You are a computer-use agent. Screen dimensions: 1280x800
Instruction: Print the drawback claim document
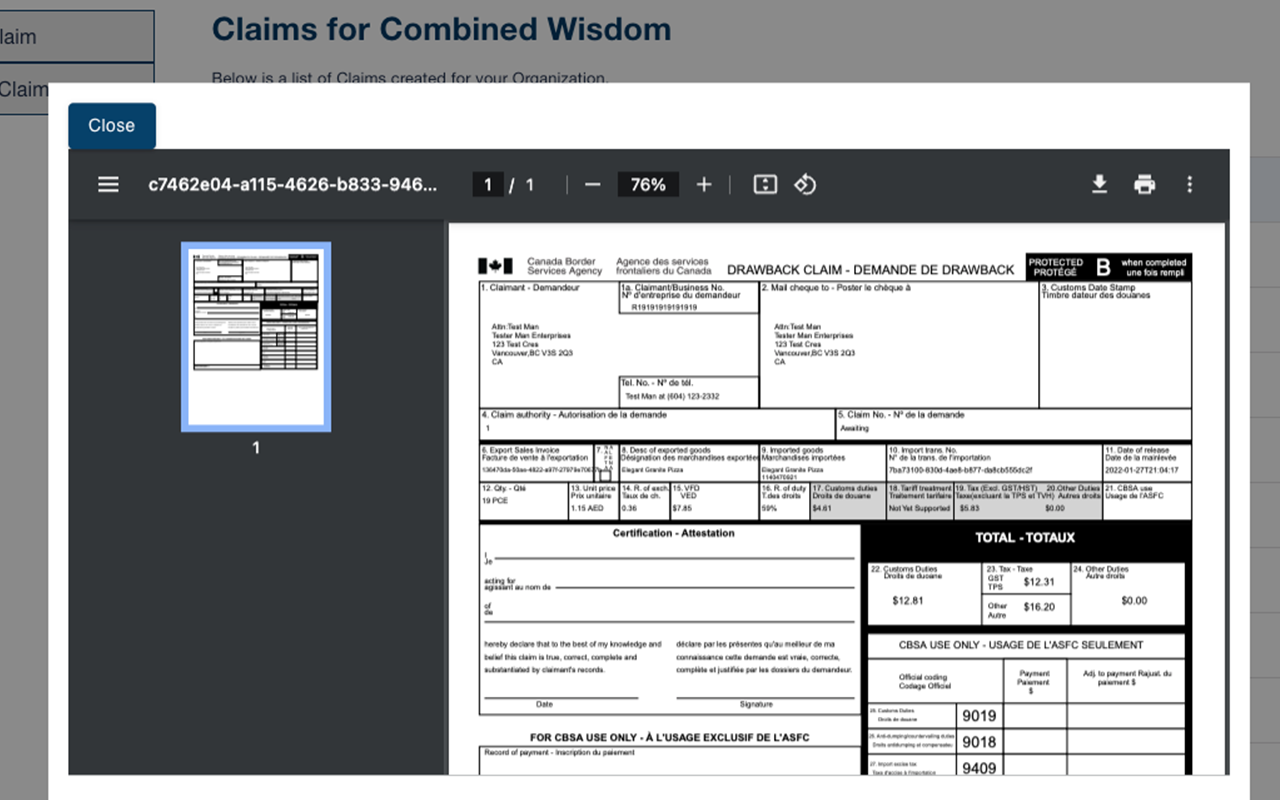[1144, 184]
